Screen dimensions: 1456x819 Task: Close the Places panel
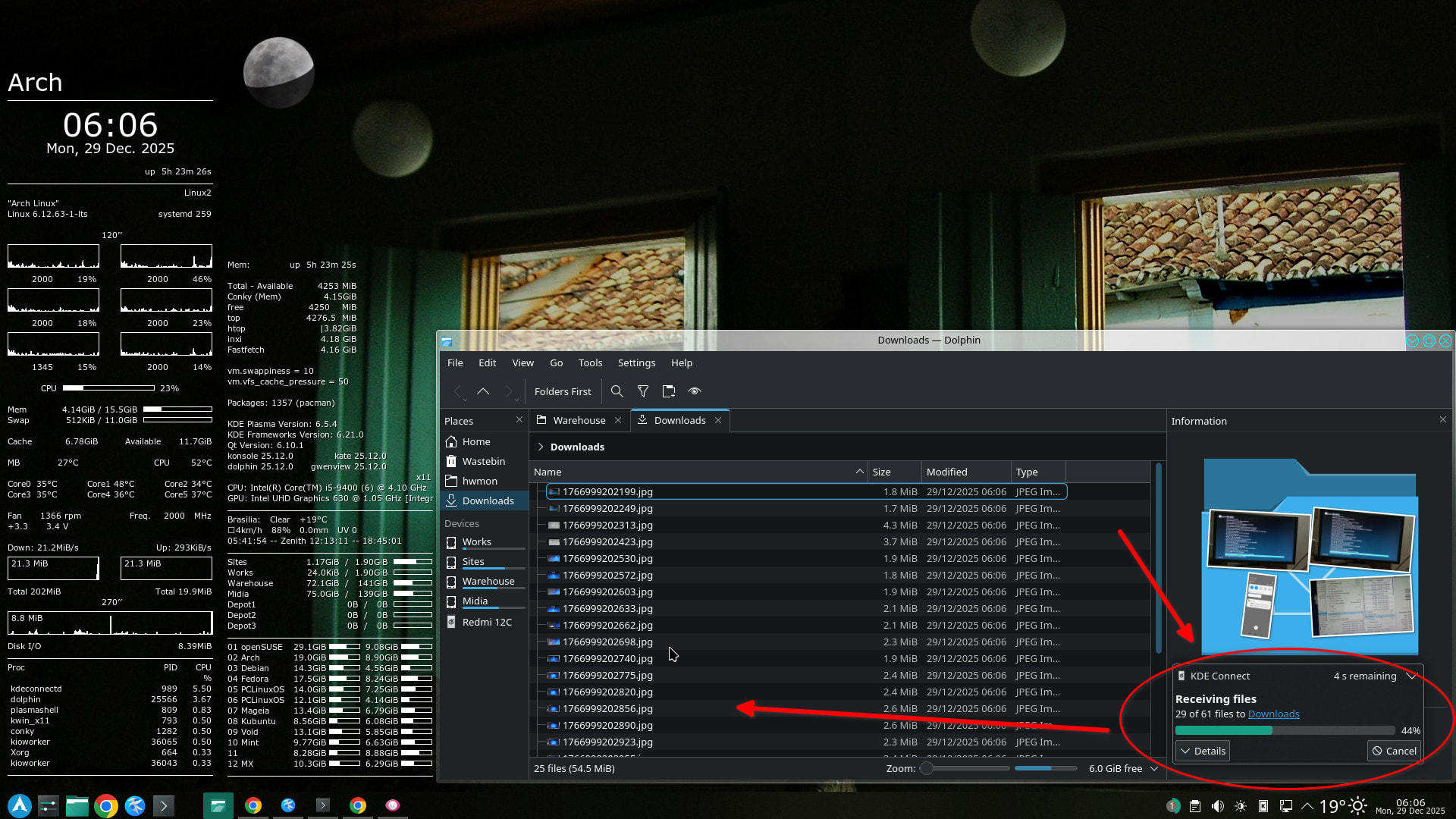[x=519, y=420]
